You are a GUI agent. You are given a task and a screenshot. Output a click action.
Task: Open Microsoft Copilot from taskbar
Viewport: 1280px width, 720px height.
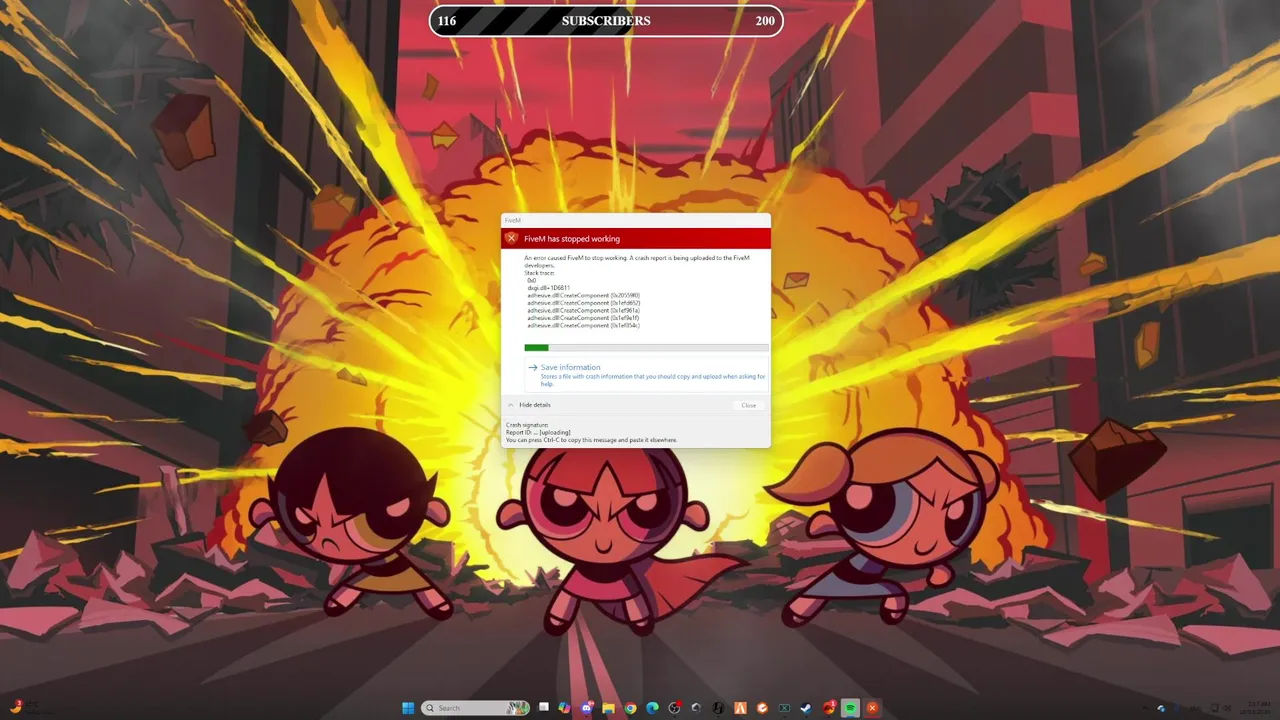tap(565, 708)
